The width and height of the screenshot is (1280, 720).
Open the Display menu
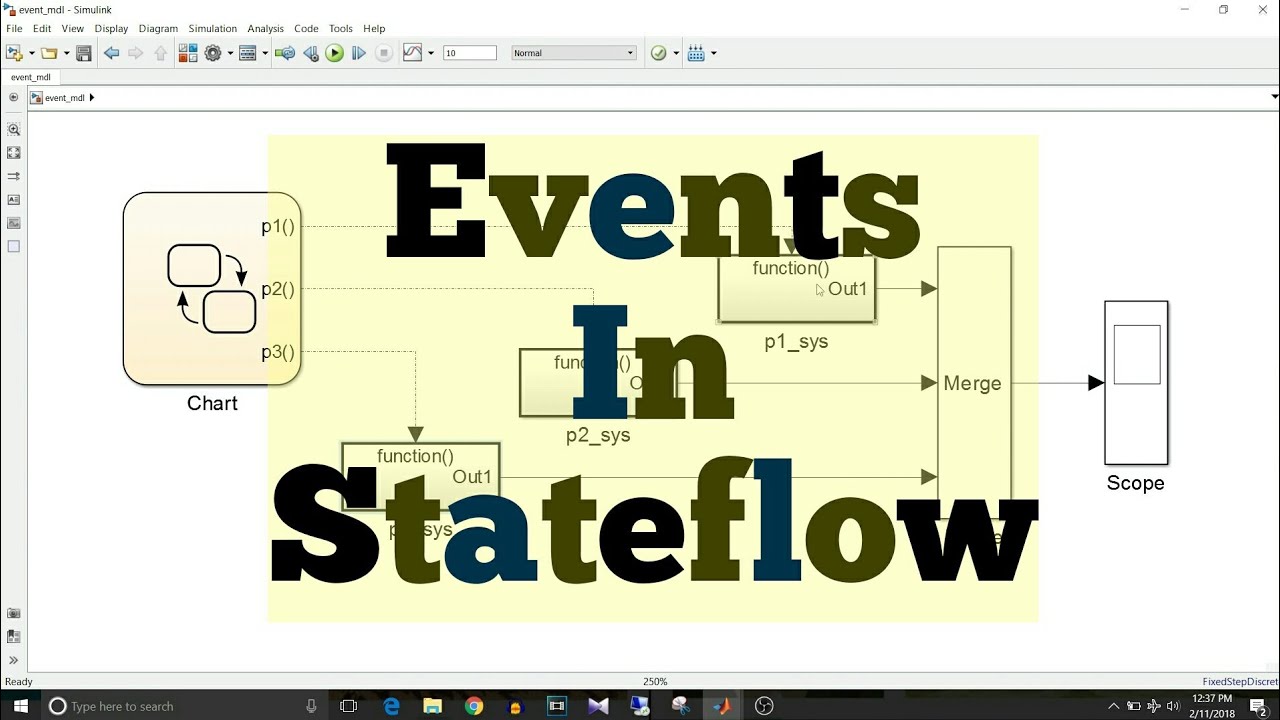pos(111,29)
